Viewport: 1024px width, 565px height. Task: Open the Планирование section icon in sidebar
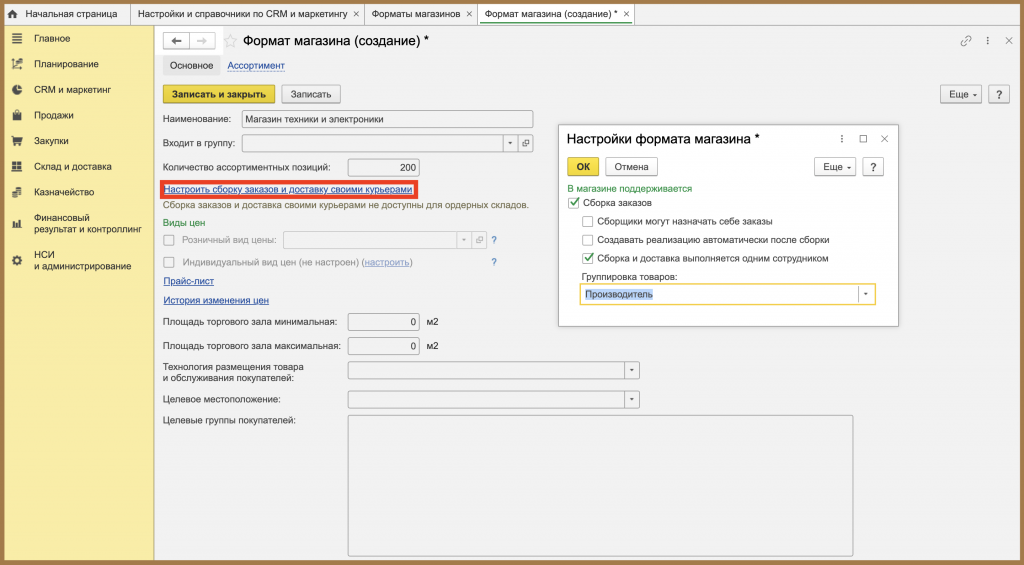[17, 64]
